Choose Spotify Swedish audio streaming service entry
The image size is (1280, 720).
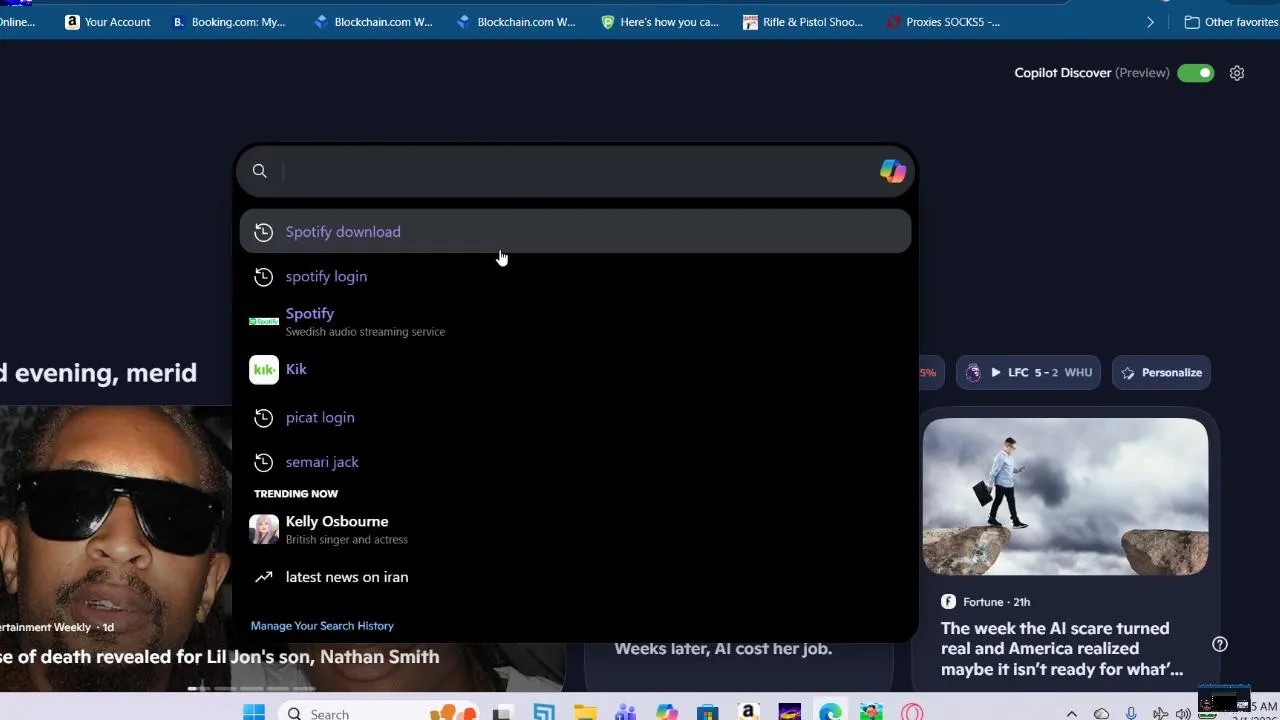coord(575,321)
